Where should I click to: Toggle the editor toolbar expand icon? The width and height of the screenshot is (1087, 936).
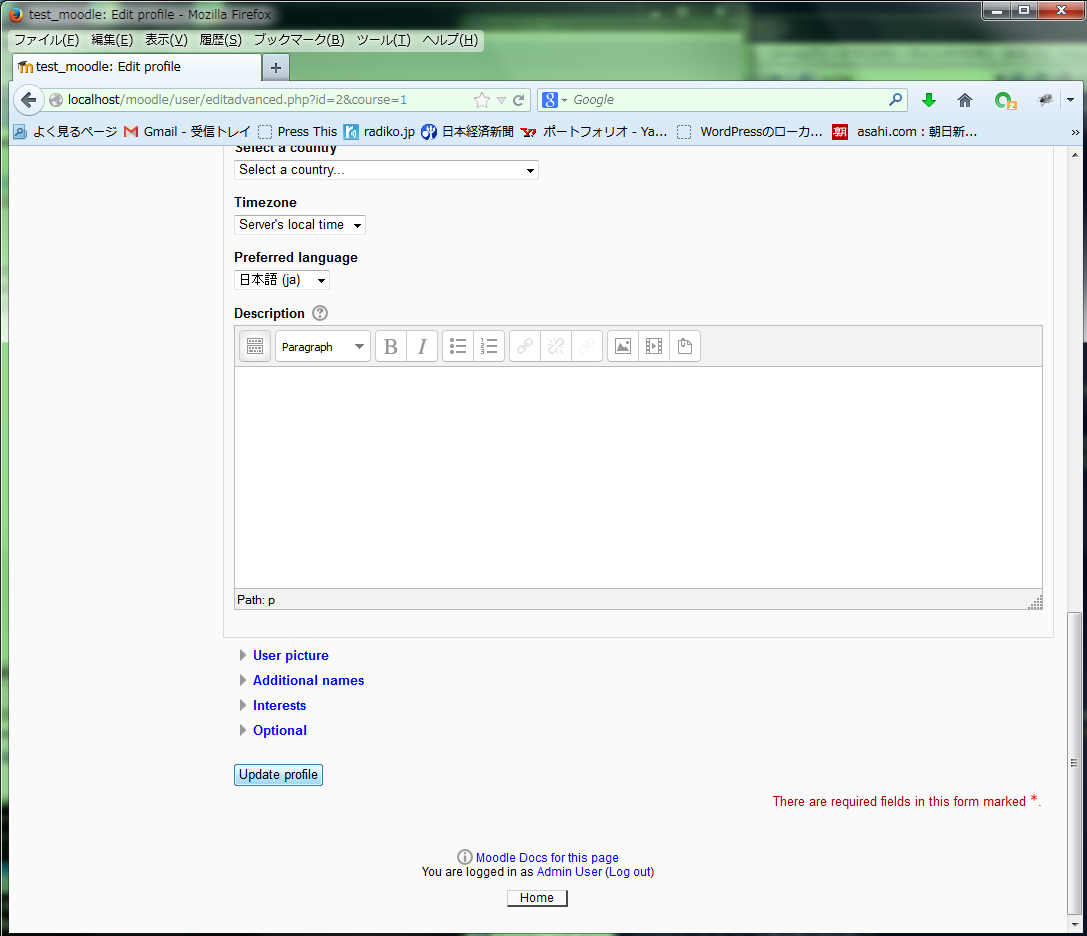254,346
